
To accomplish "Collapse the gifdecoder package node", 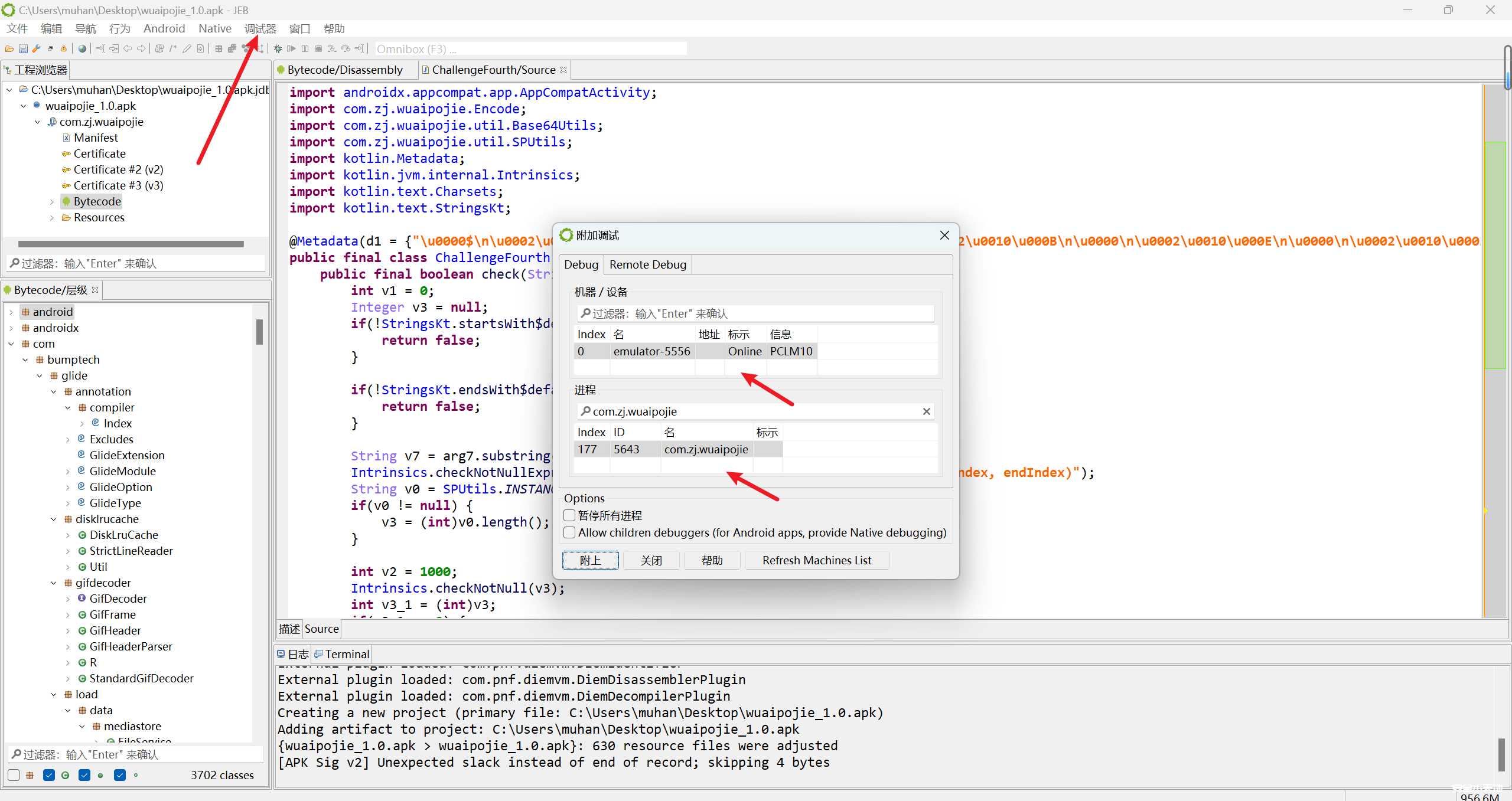I will click(x=54, y=583).
